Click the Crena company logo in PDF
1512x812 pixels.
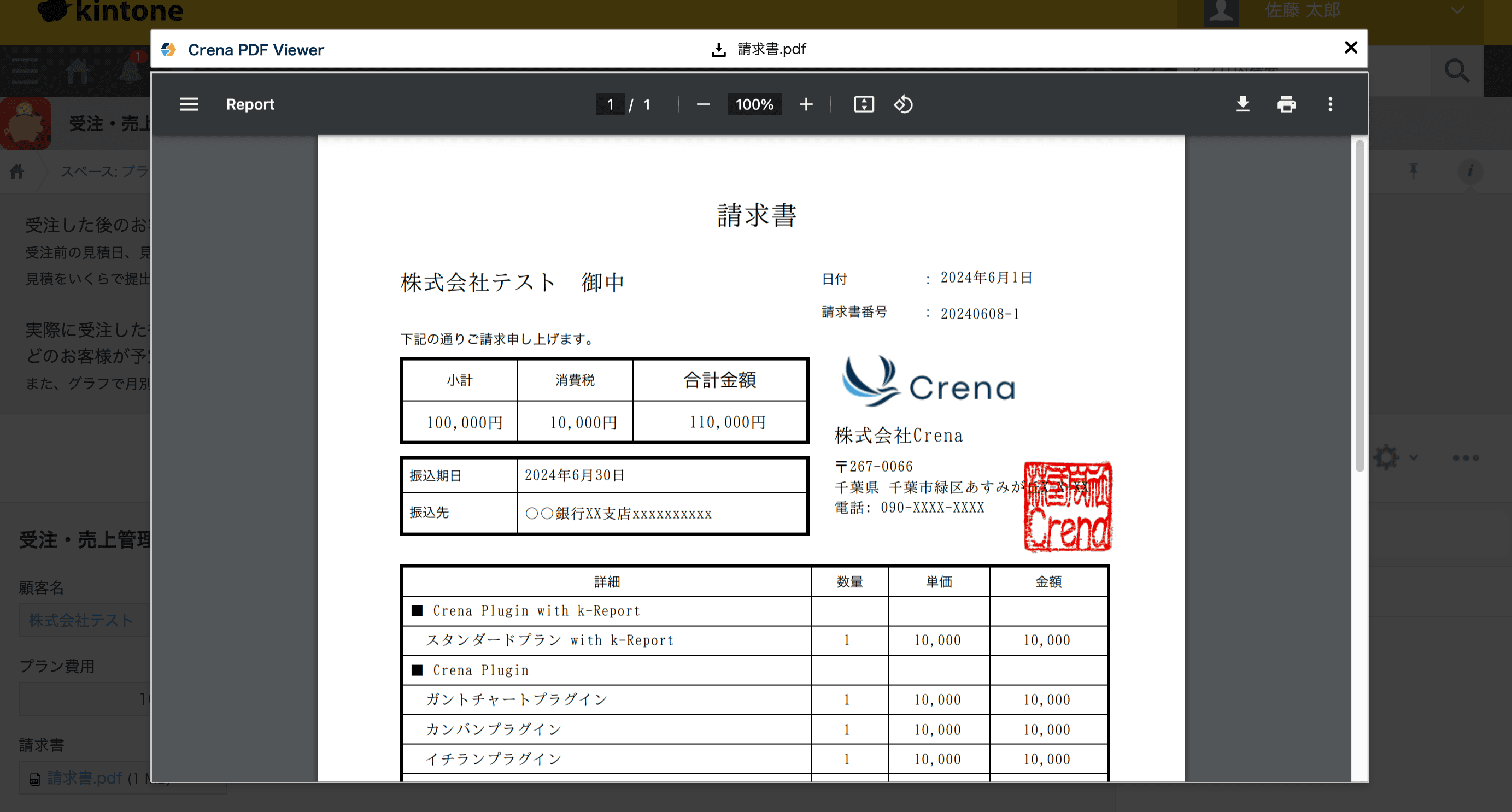tap(929, 381)
